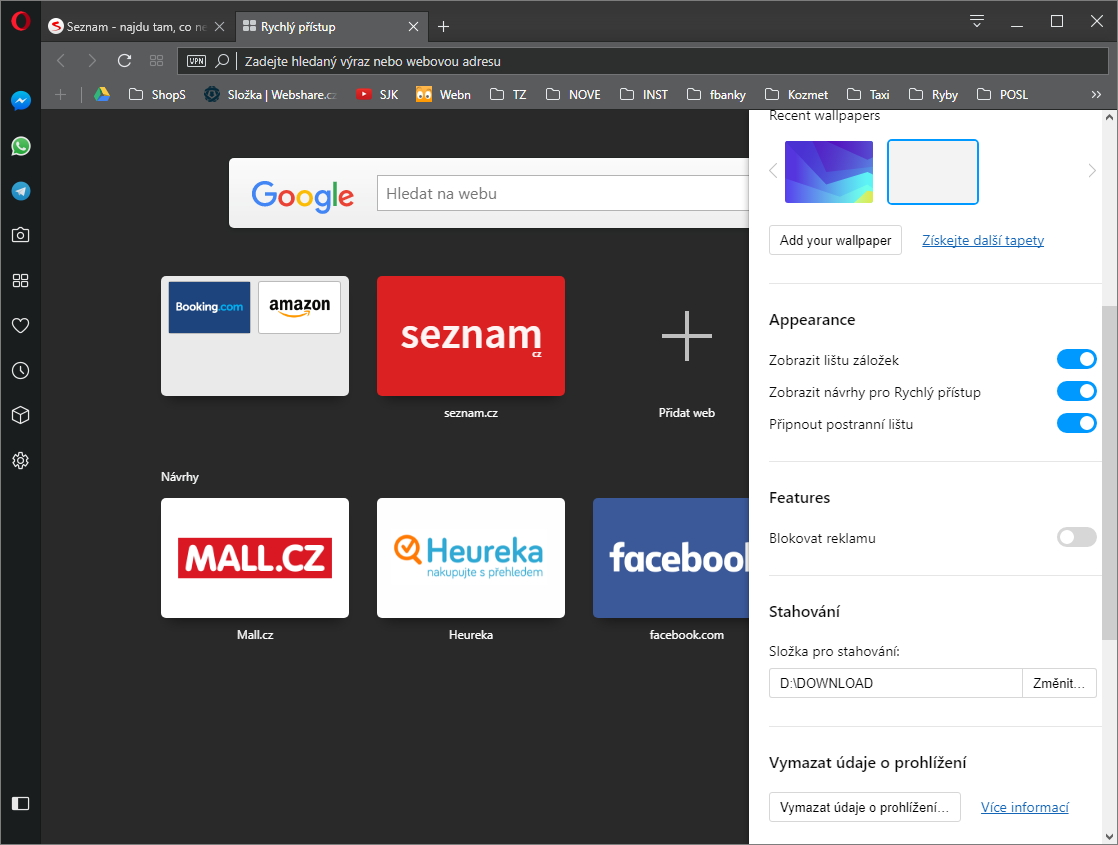Open the POSL bookmark folder

click(x=1002, y=94)
